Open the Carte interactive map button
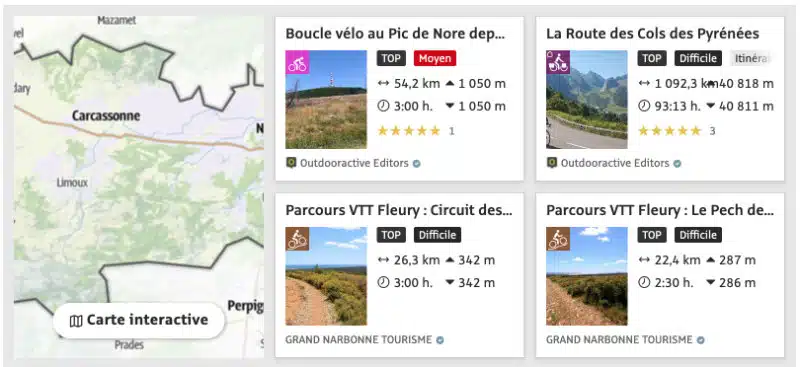Image resolution: width=800 pixels, height=367 pixels. pyautogui.click(x=139, y=321)
